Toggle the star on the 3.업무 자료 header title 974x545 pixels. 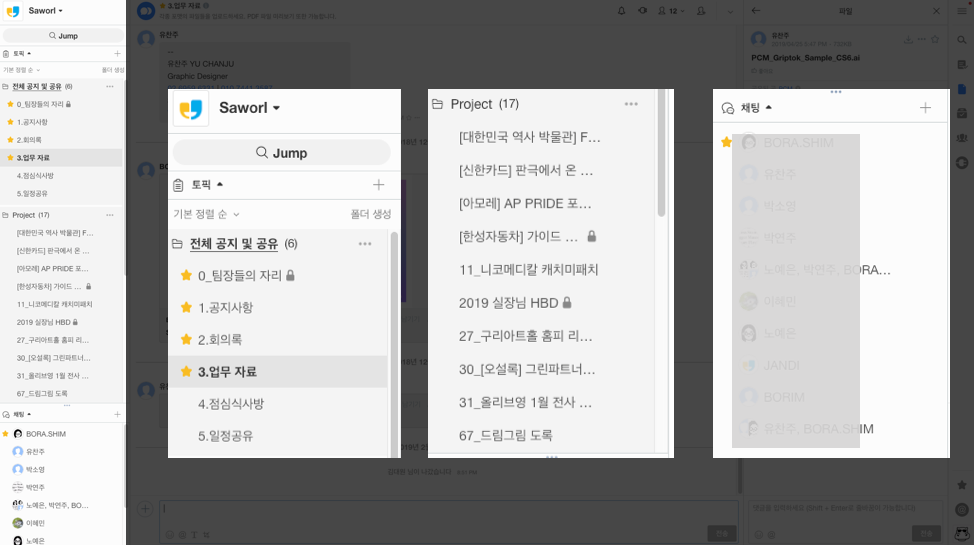click(x=162, y=5)
